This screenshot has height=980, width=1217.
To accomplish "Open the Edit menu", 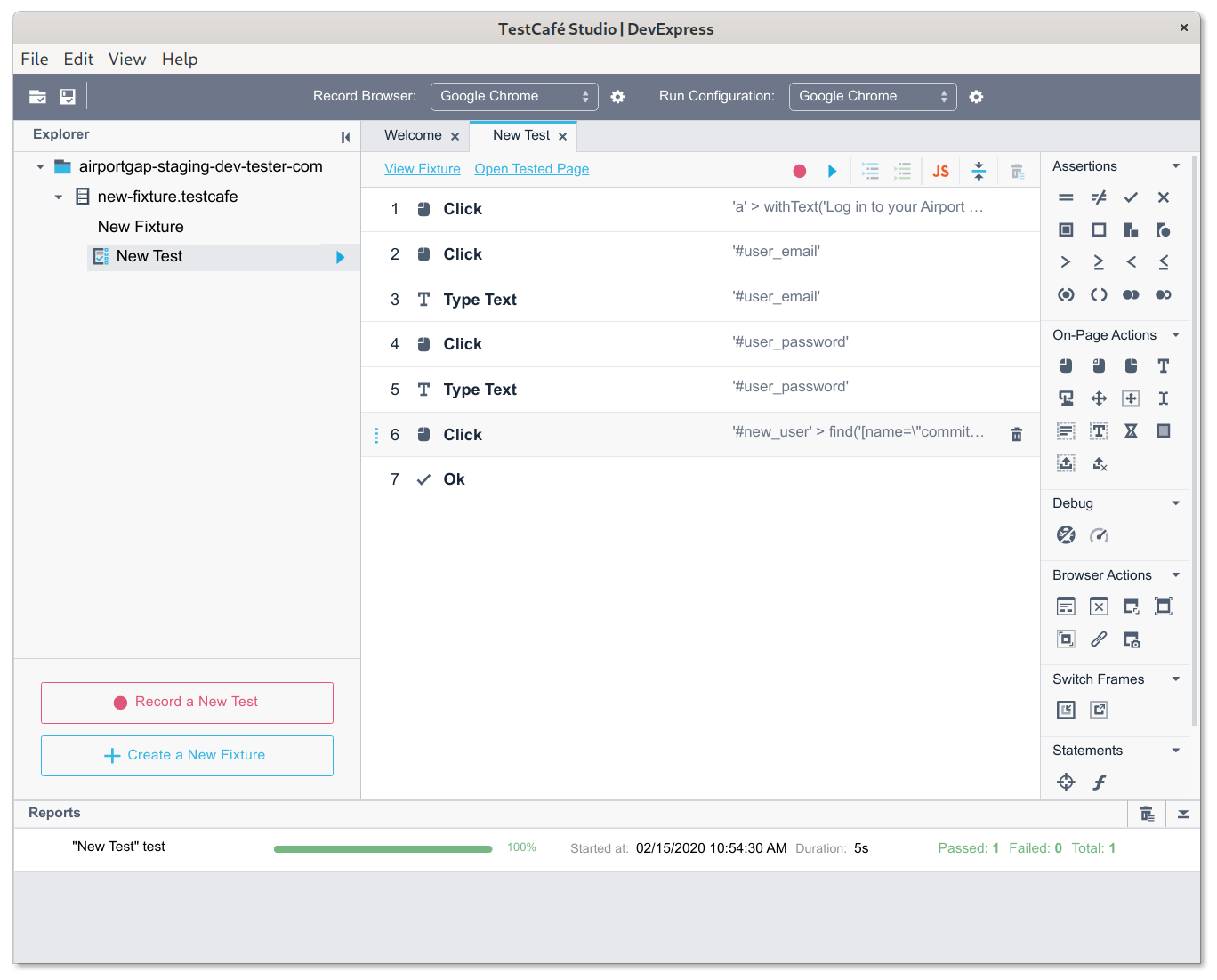I will (x=78, y=60).
